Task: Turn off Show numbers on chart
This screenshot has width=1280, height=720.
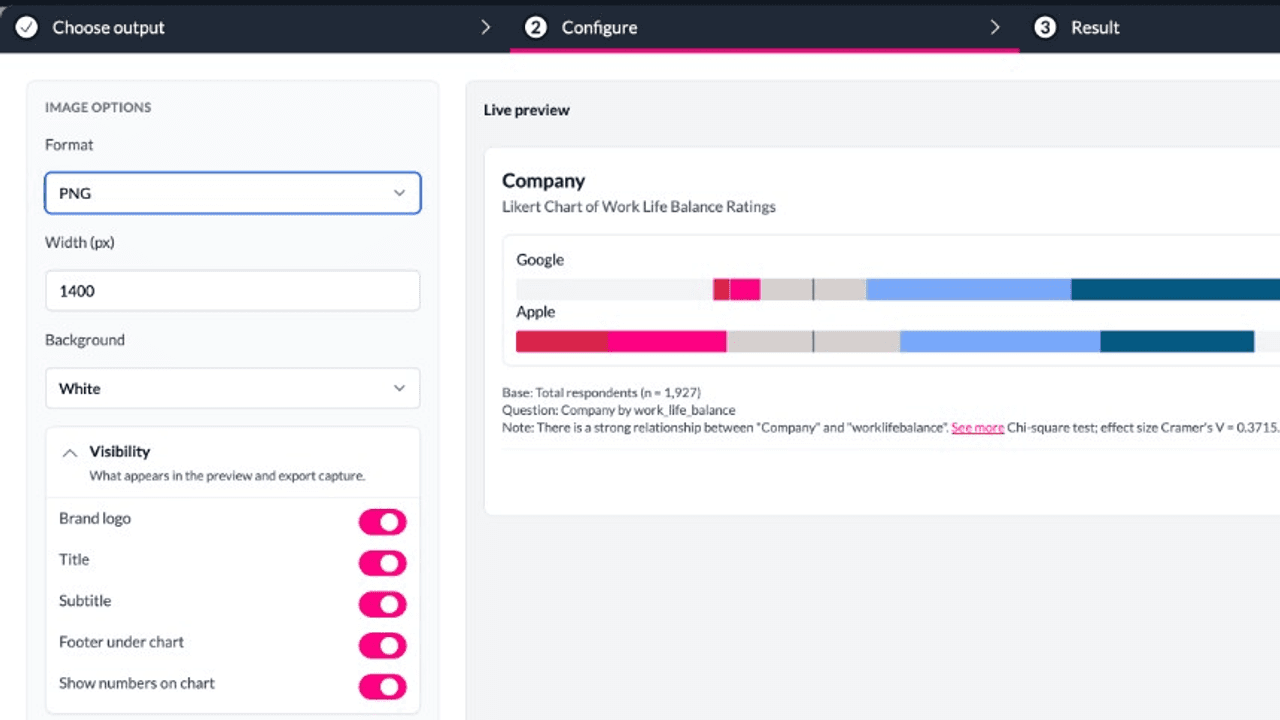Action: pos(383,686)
